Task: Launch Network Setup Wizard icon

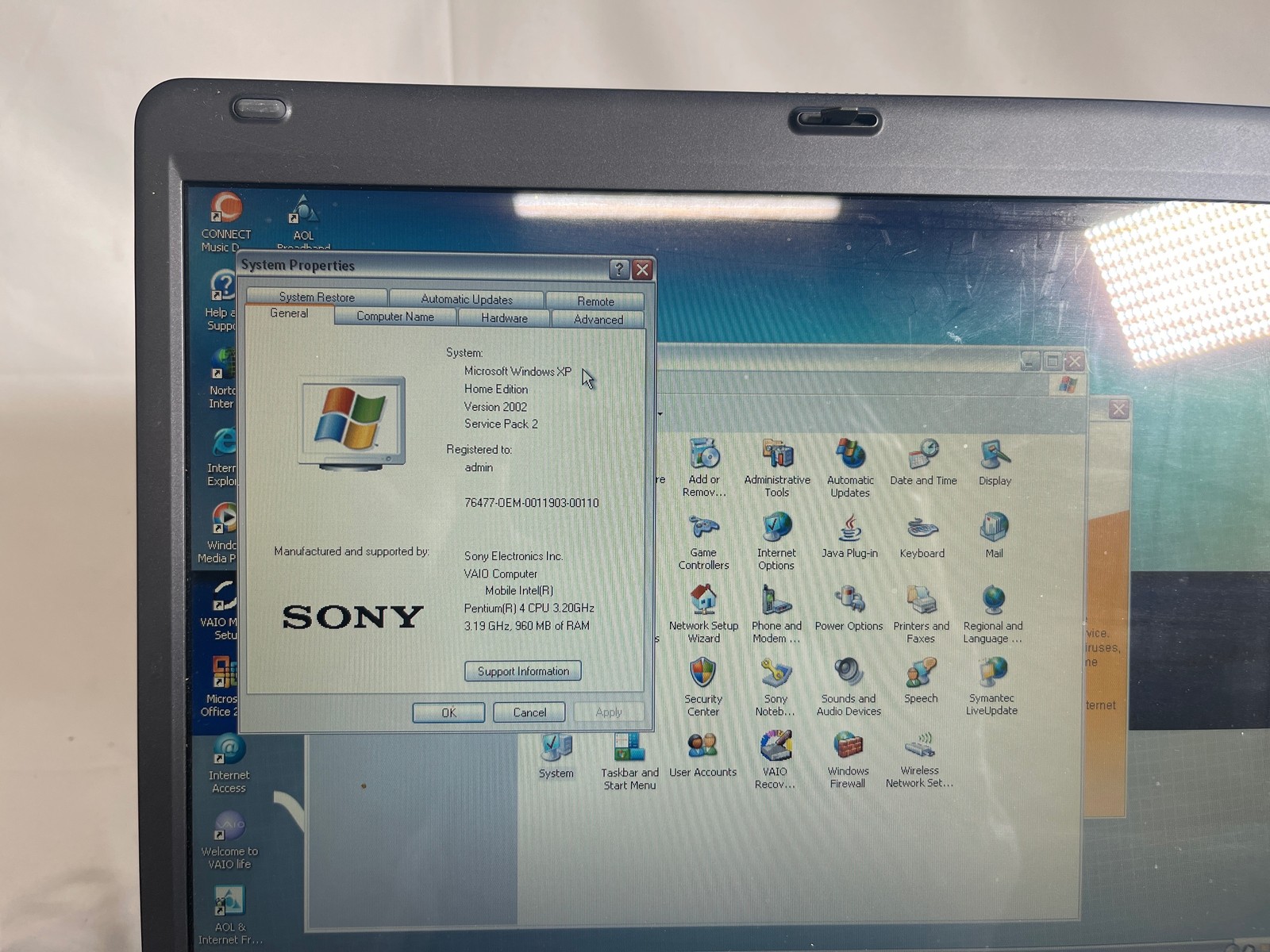Action: click(x=703, y=614)
